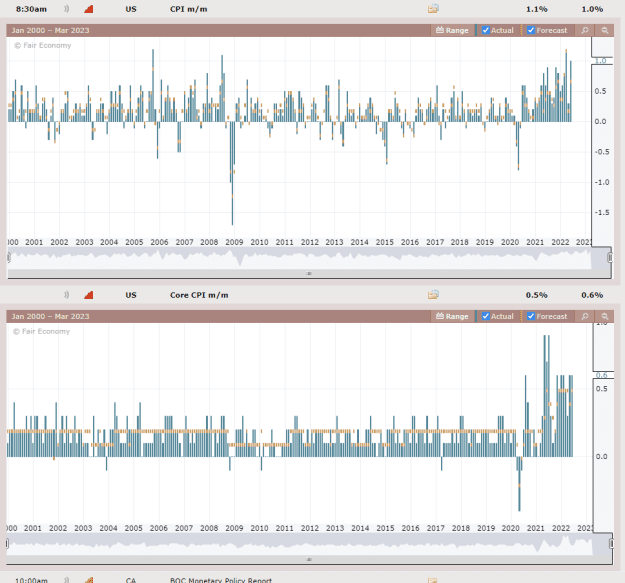Toggle Actual checkbox on CPI m/m chart
The width and height of the screenshot is (625, 583).
(485, 30)
